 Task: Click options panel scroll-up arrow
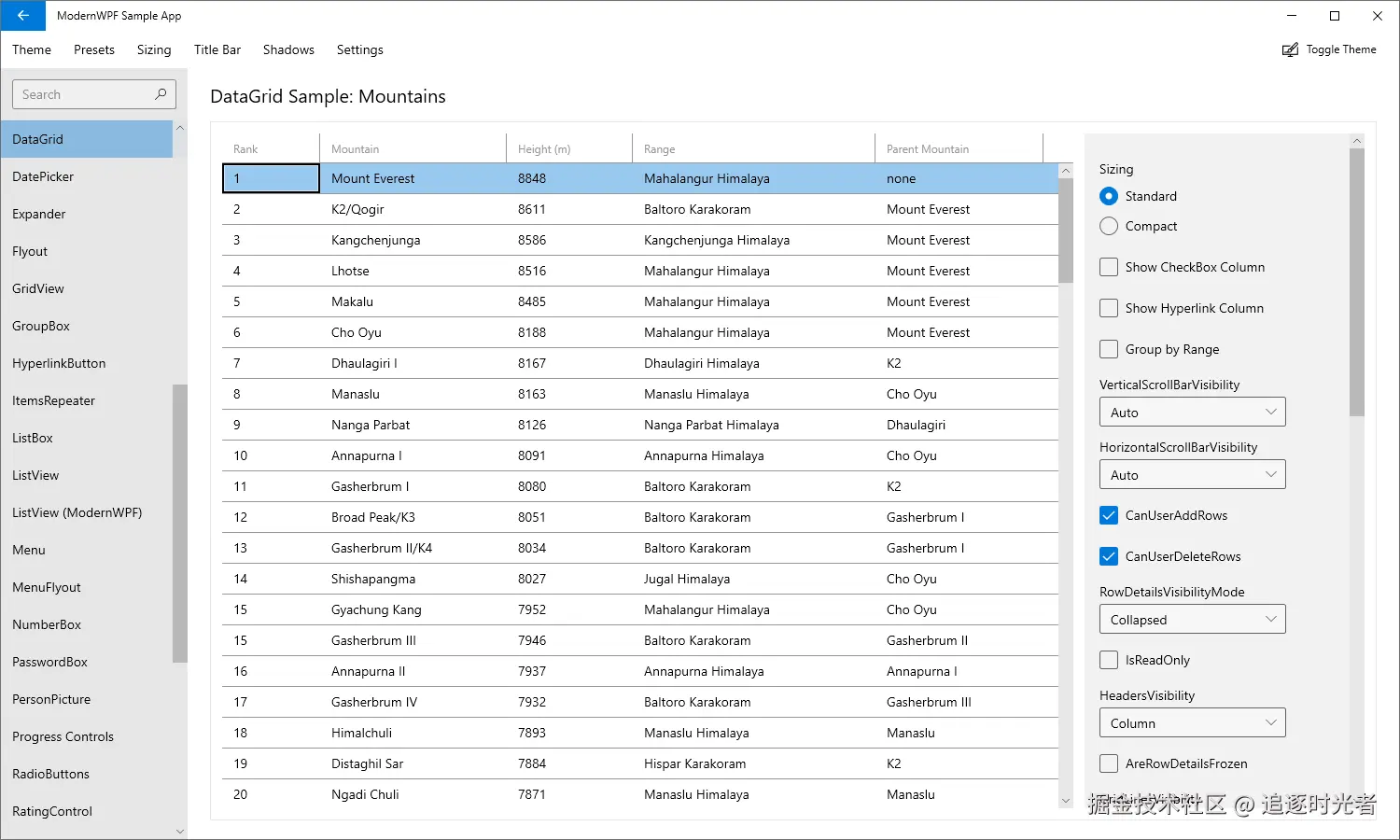pyautogui.click(x=1357, y=141)
